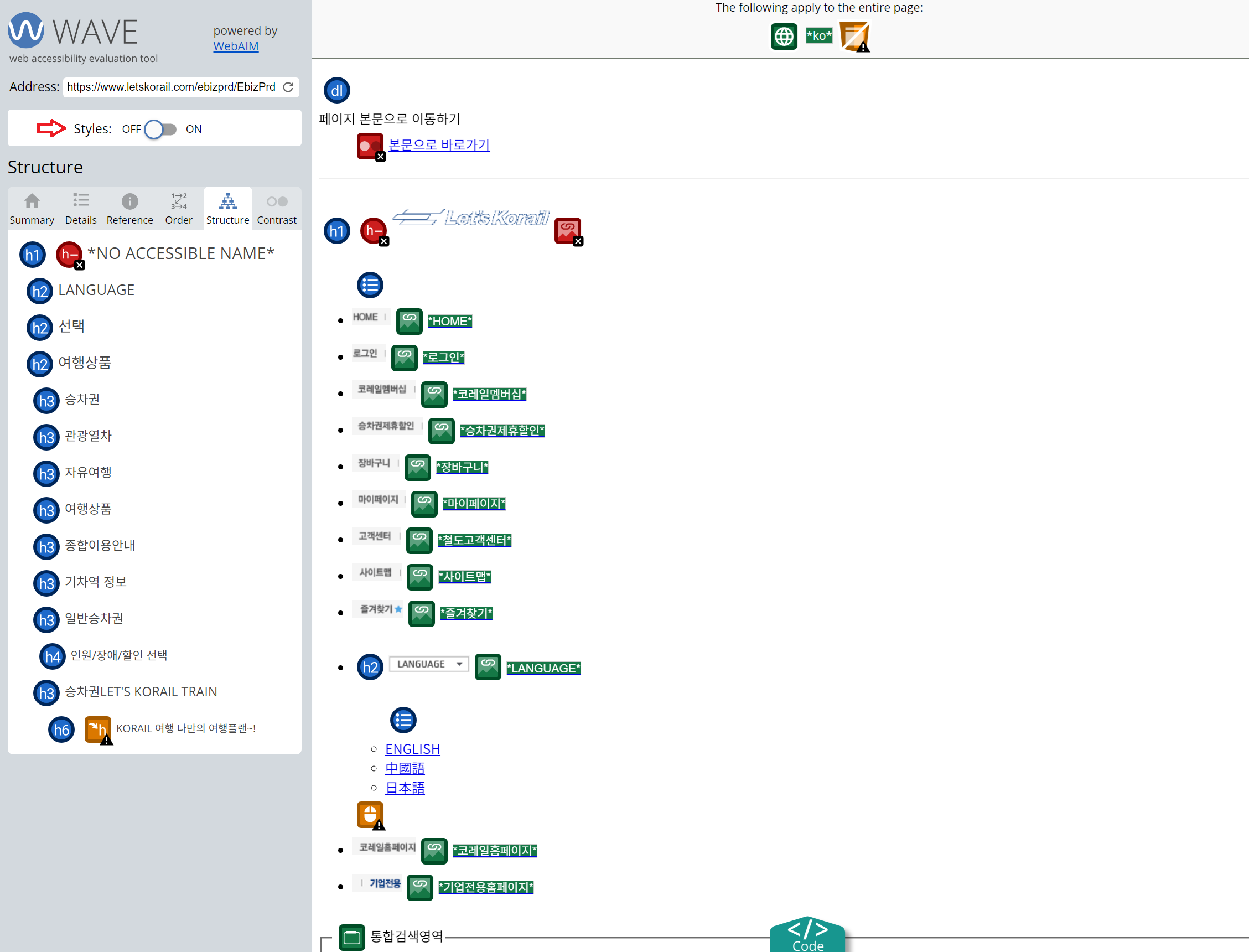Image resolution: width=1249 pixels, height=952 pixels.
Task: Open the *HOME* alt text link
Action: 450,321
